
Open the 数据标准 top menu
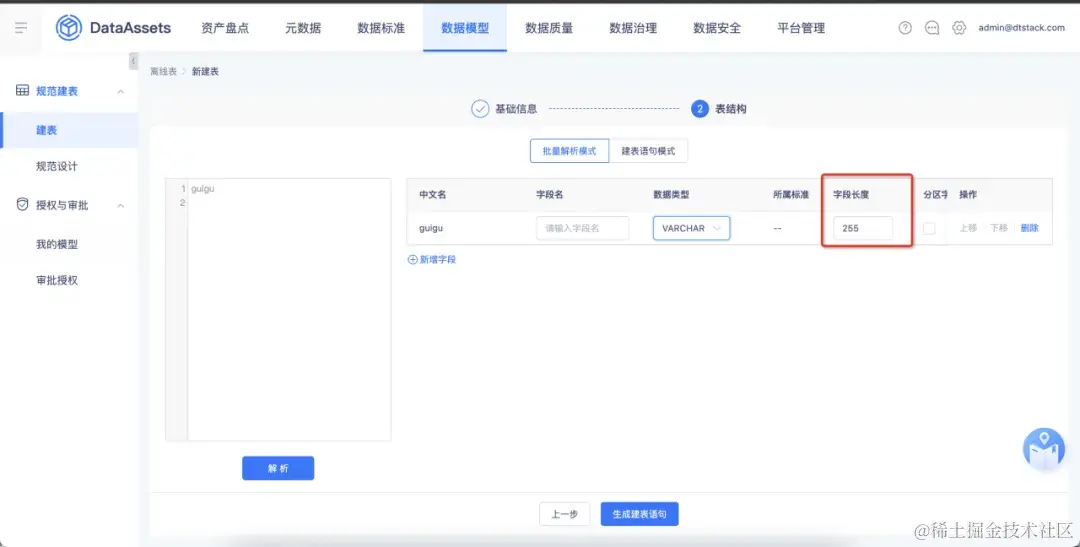(381, 28)
